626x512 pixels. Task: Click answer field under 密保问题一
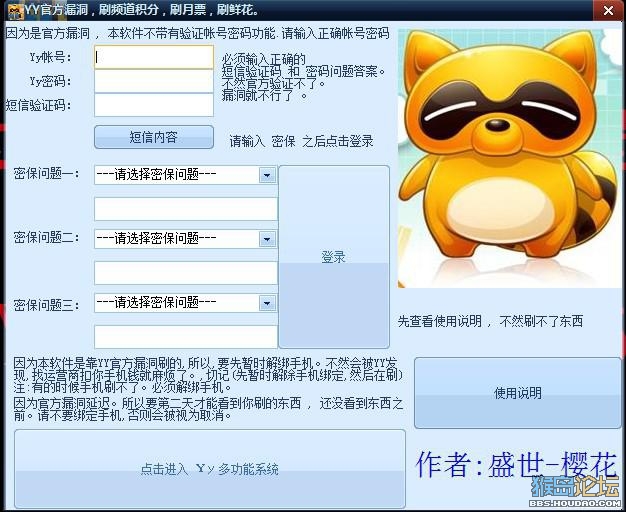click(186, 209)
